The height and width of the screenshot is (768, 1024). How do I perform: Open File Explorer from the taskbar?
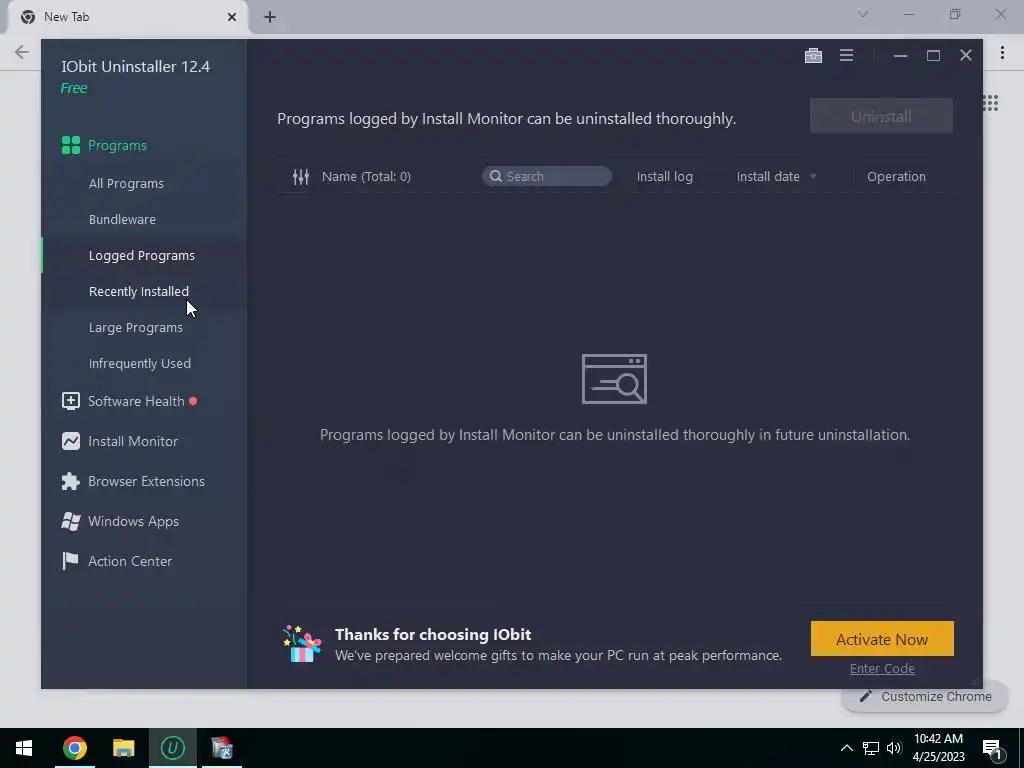pyautogui.click(x=123, y=748)
